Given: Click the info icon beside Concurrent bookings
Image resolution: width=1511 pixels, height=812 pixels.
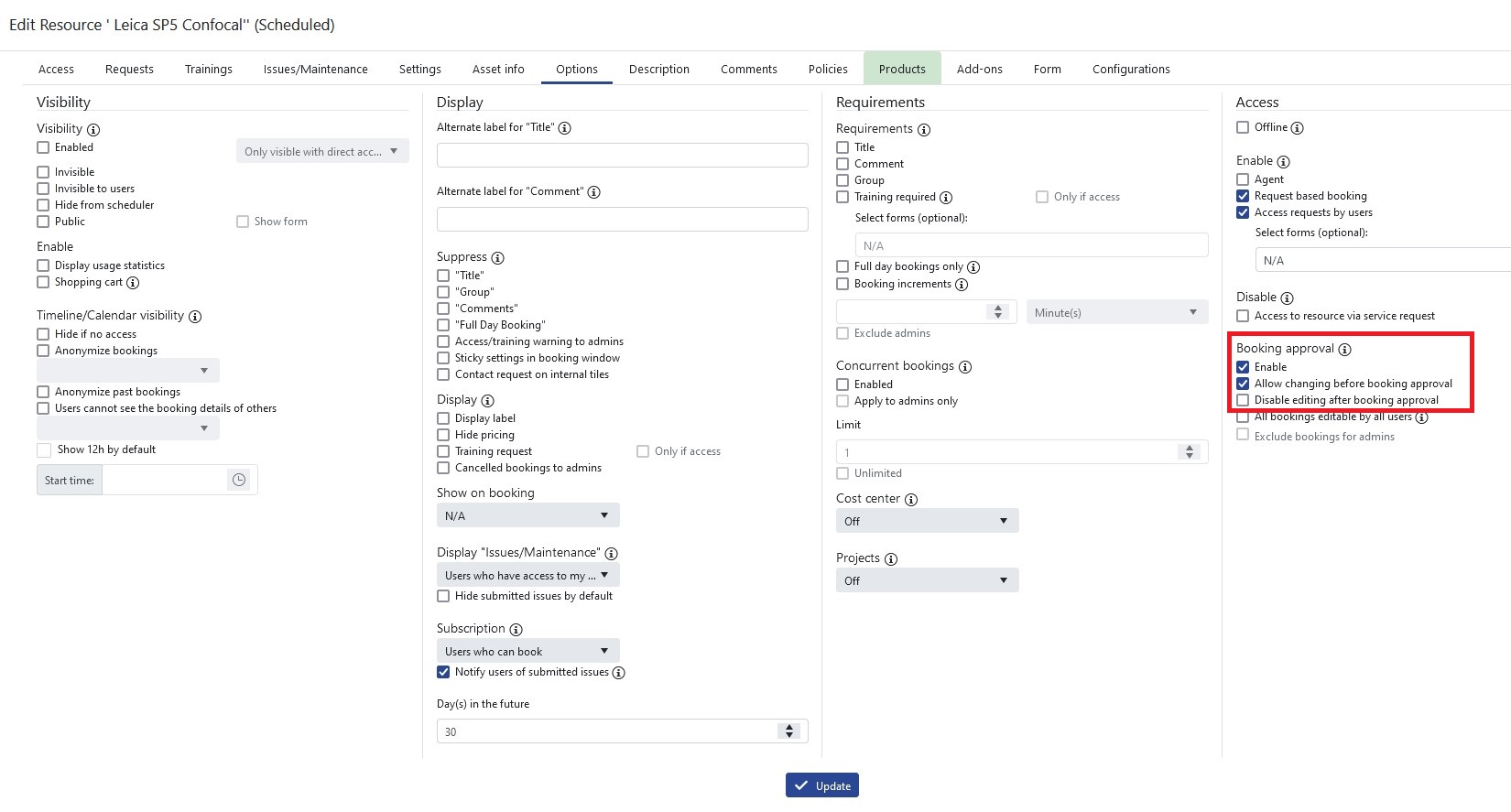Looking at the screenshot, I should [x=965, y=367].
